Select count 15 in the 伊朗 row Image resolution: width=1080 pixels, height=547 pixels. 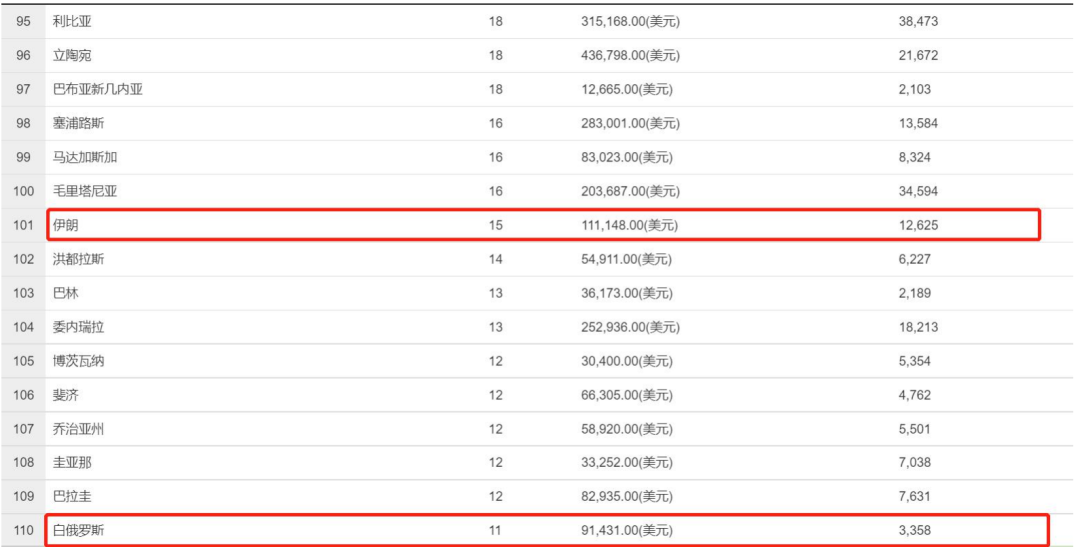[496, 225]
